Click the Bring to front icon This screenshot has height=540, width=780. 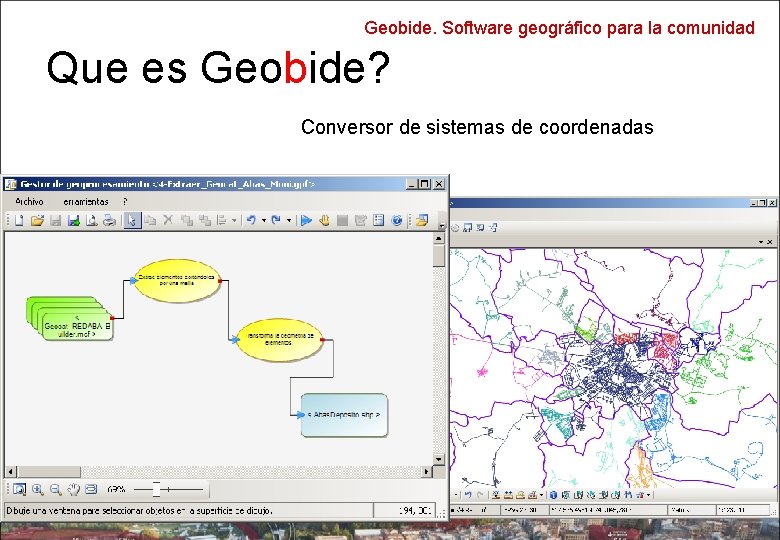(x=187, y=220)
